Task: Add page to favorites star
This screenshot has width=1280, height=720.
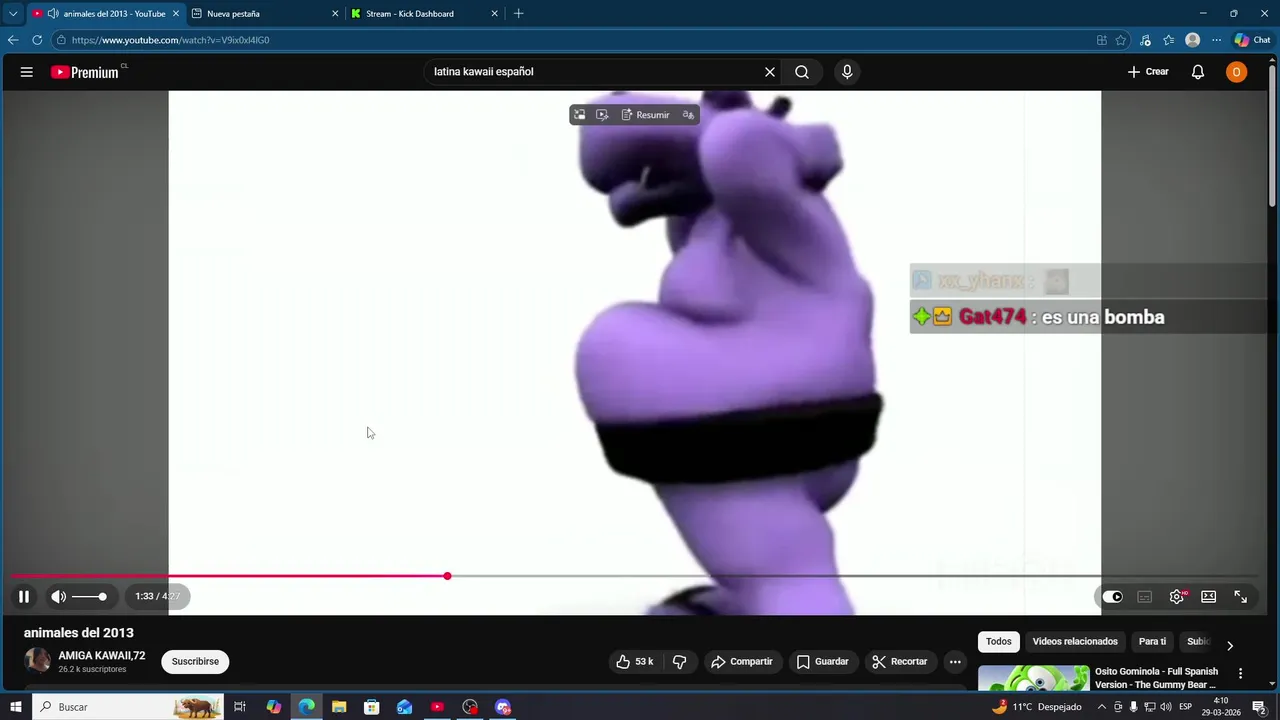Action: [x=1121, y=40]
